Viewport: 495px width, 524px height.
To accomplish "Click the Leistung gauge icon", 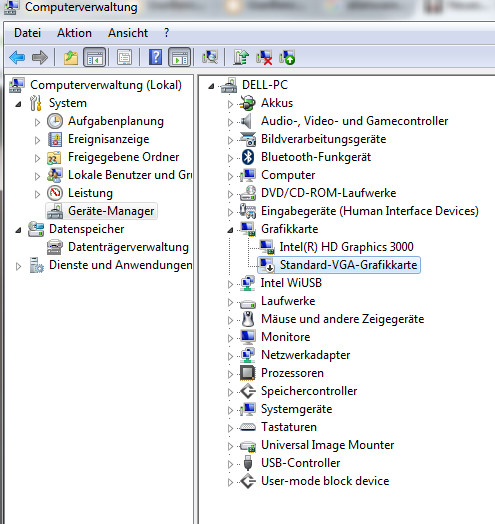I will (x=55, y=193).
